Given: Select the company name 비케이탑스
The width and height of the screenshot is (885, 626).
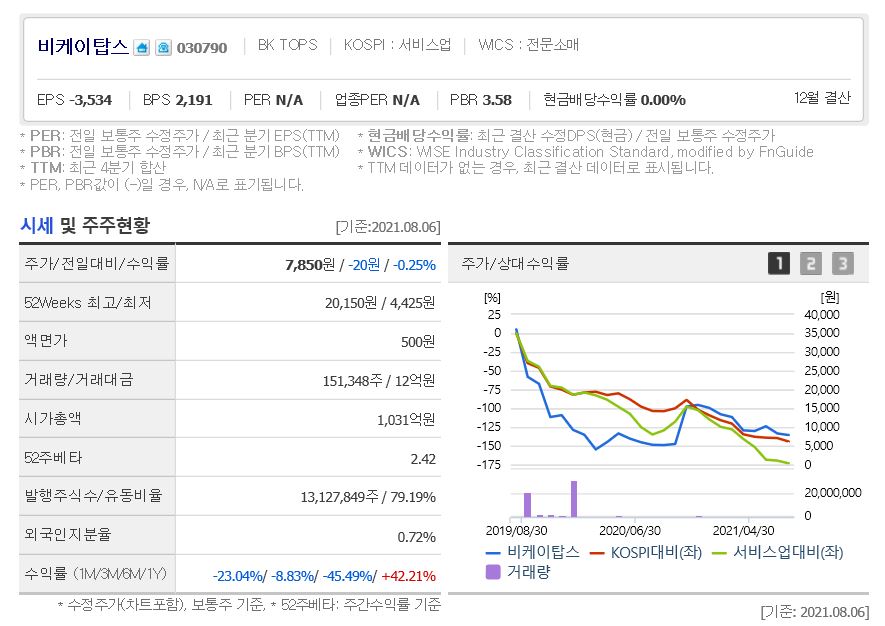Looking at the screenshot, I should point(83,46).
